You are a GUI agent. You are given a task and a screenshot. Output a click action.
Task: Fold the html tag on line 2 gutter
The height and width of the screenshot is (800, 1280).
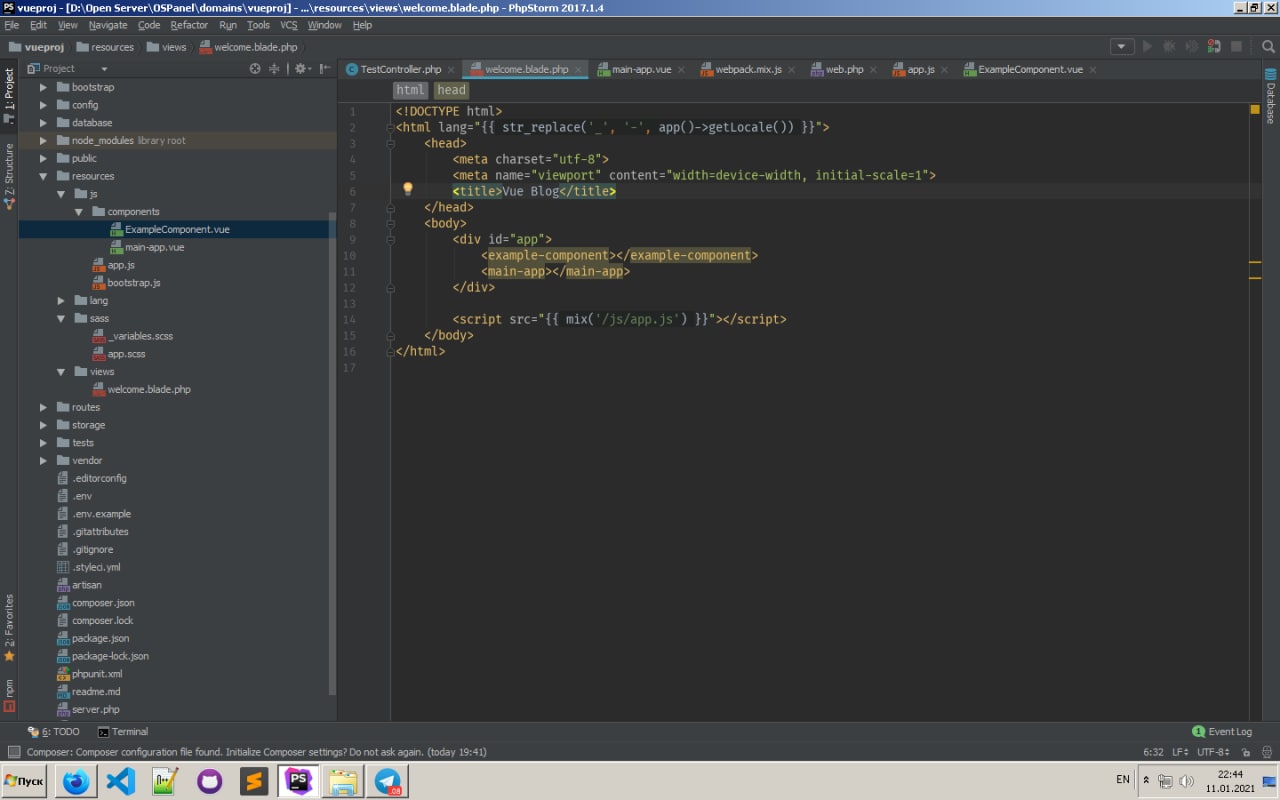coord(390,128)
